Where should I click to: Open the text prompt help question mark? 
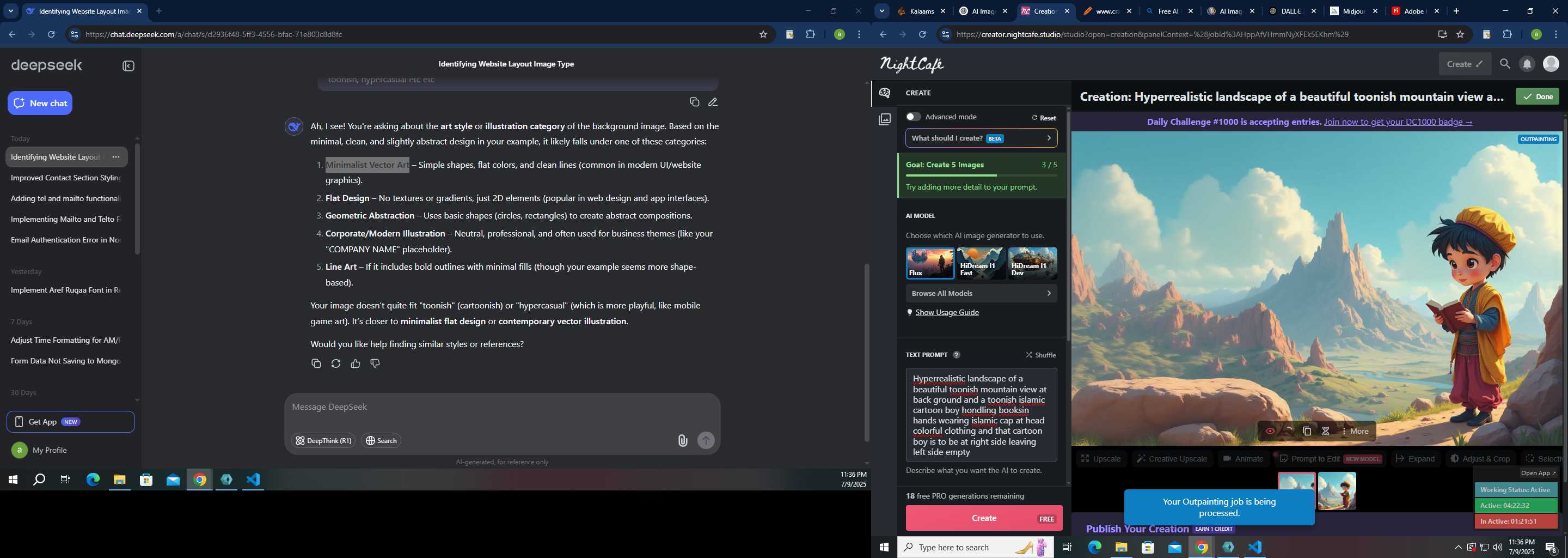click(956, 355)
